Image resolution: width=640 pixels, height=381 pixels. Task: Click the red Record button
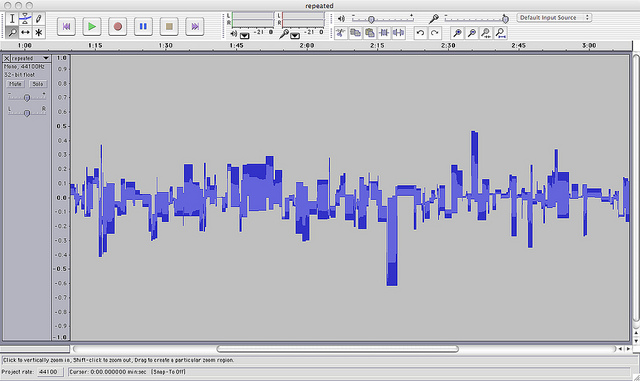pos(118,27)
